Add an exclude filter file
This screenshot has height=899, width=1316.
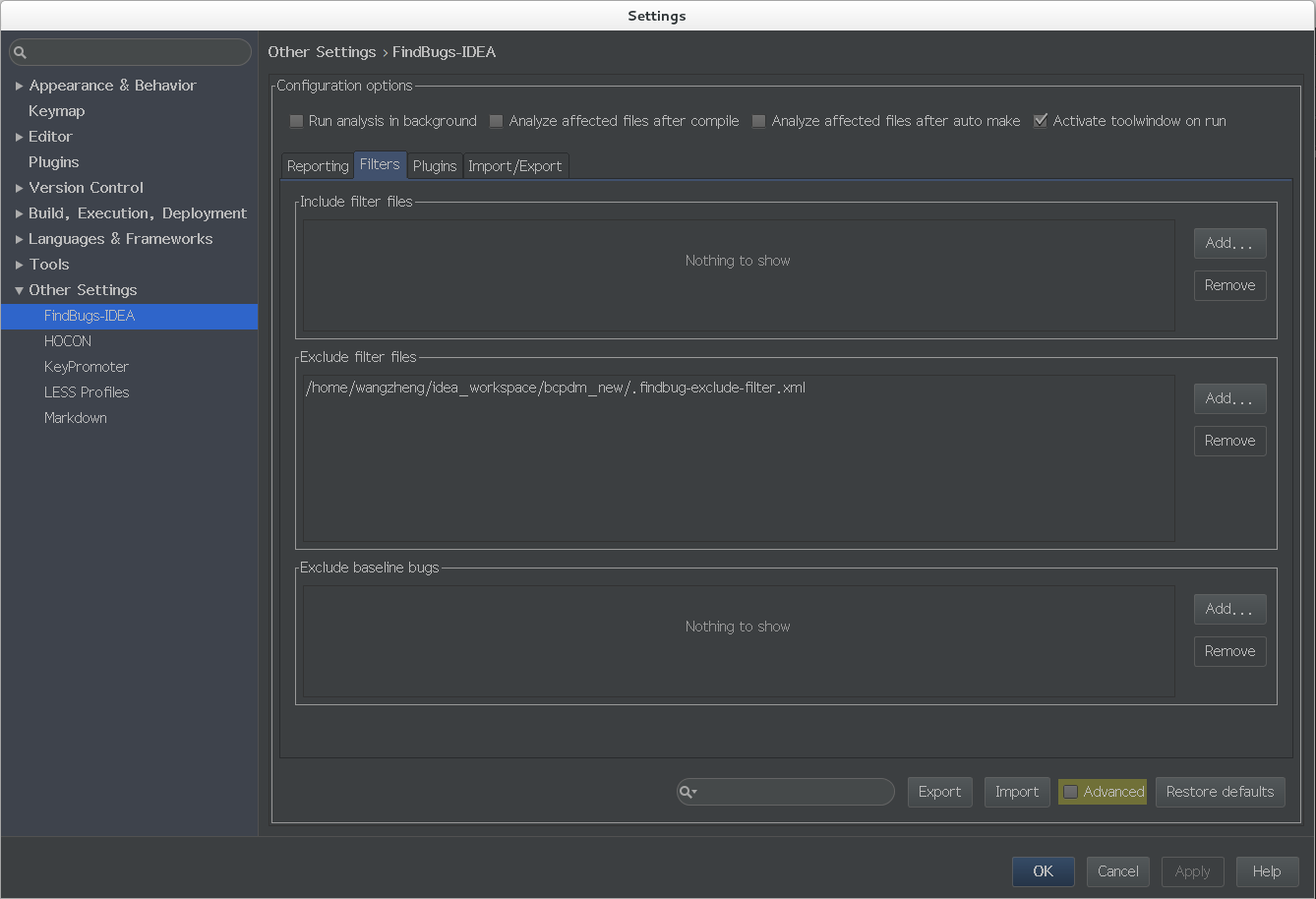1229,398
